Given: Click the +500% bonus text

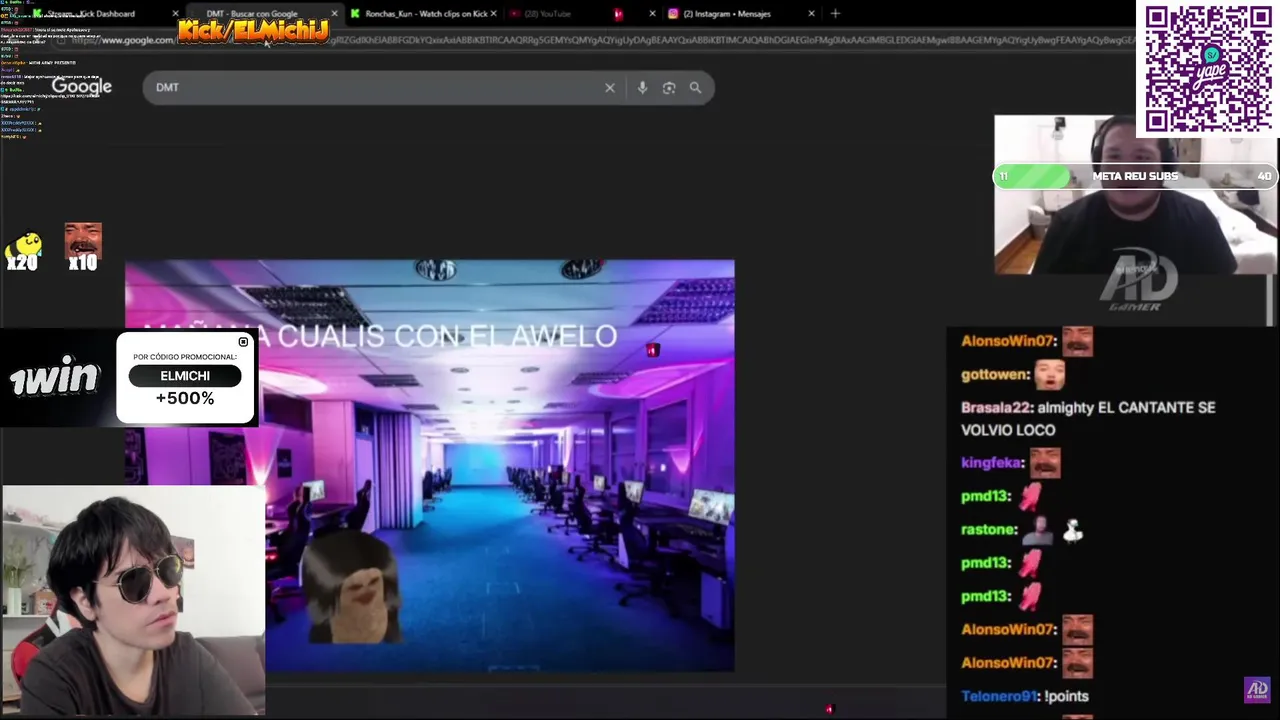Looking at the screenshot, I should (185, 398).
